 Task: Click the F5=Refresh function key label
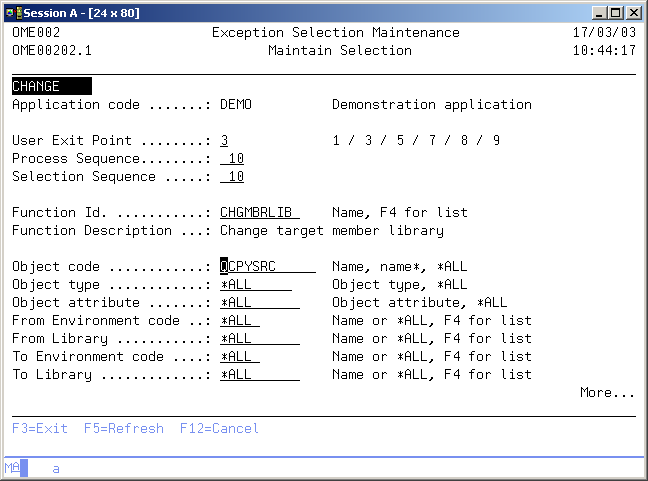click(124, 429)
